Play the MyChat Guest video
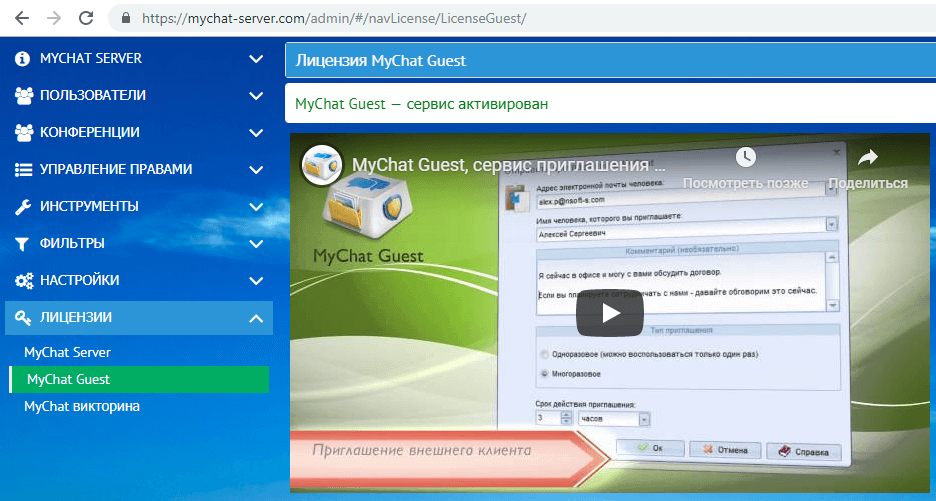The width and height of the screenshot is (936, 501). pos(610,312)
